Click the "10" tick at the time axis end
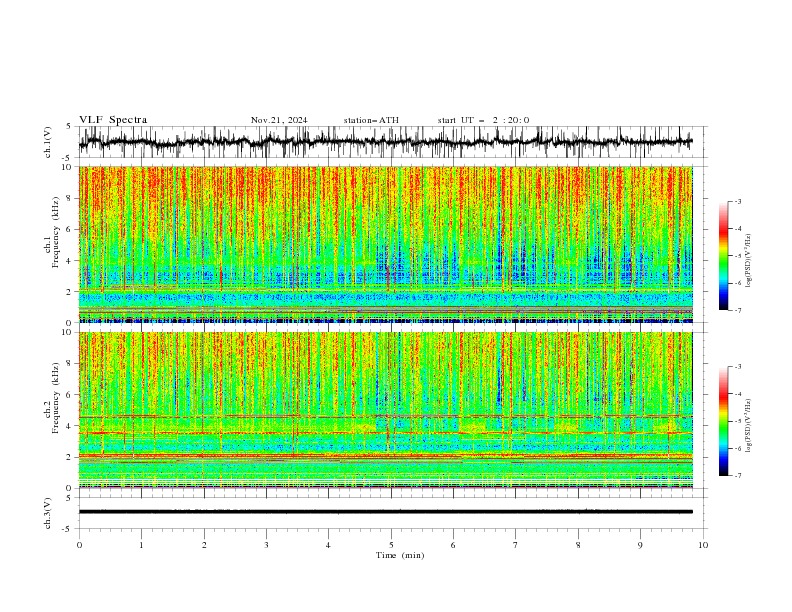The height and width of the screenshot is (612, 792). (x=703, y=545)
